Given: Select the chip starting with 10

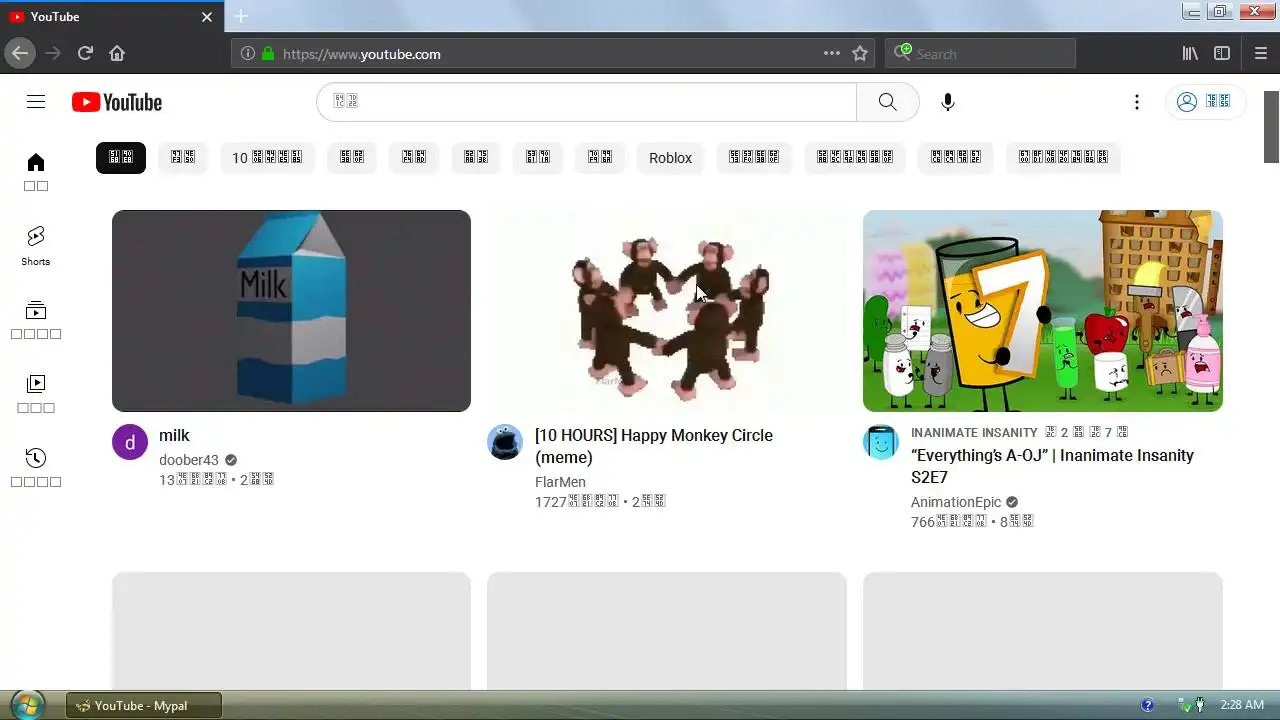Looking at the screenshot, I should click(267, 158).
